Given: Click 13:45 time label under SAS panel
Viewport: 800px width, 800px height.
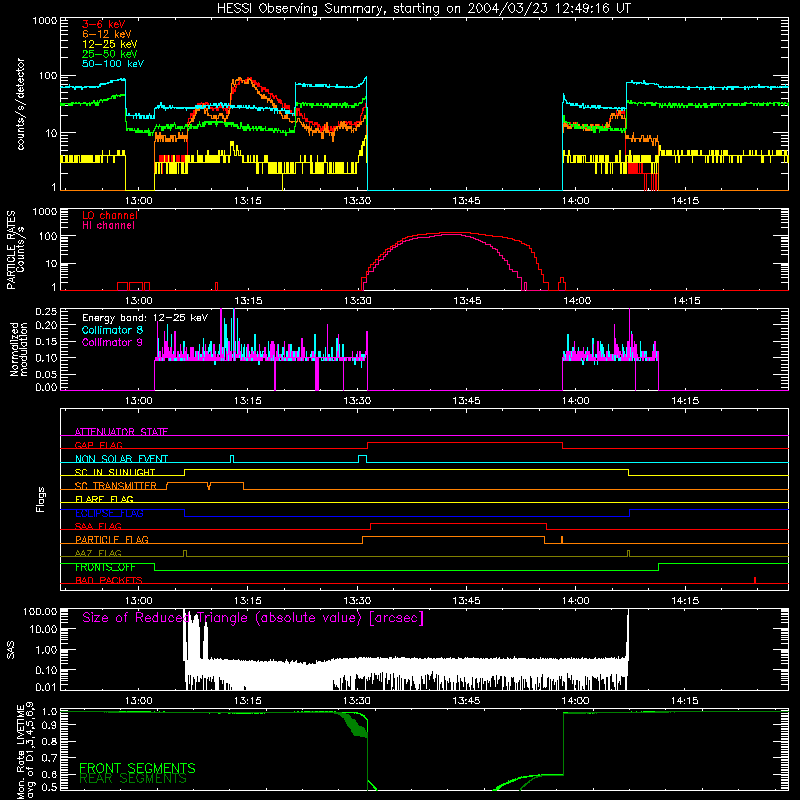Looking at the screenshot, I should [x=466, y=701].
